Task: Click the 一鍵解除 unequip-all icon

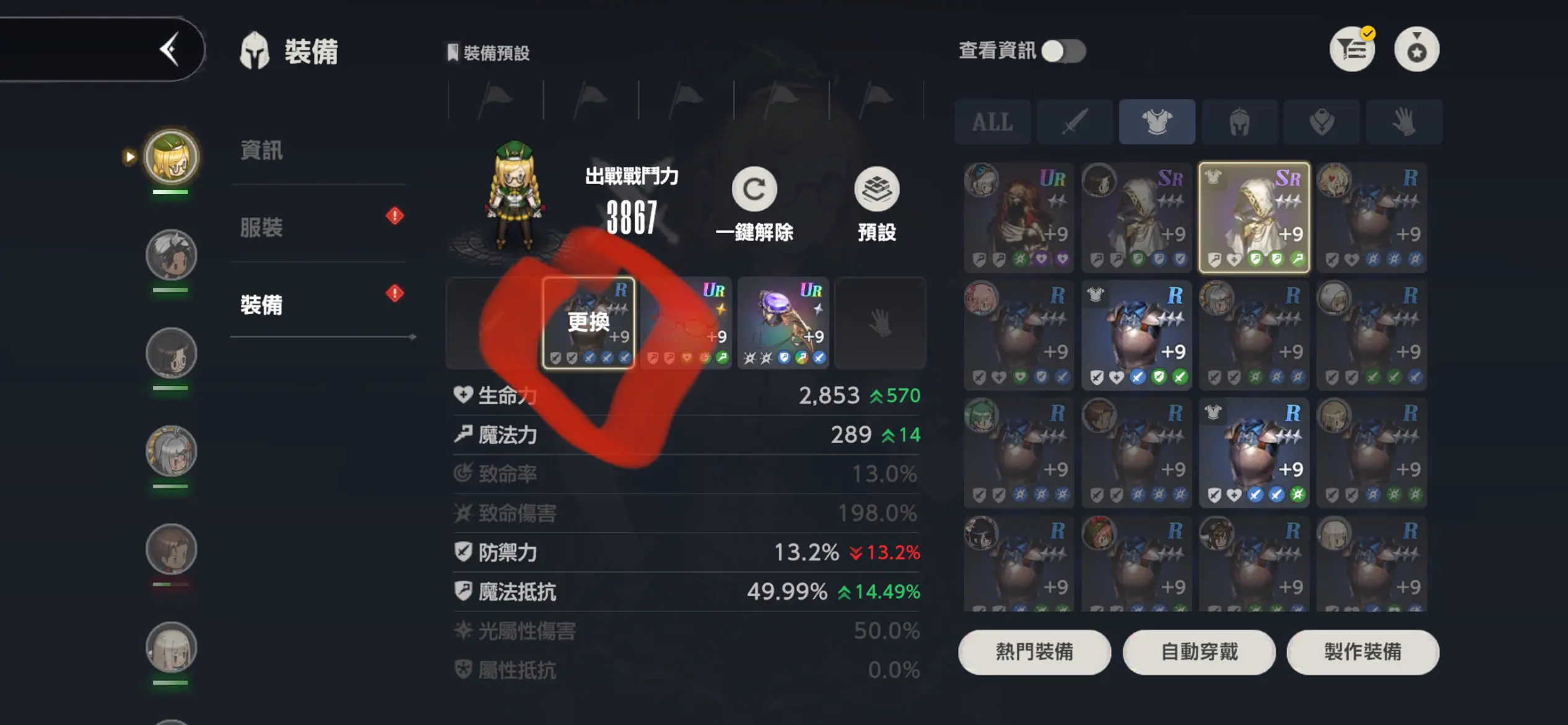Action: [754, 189]
